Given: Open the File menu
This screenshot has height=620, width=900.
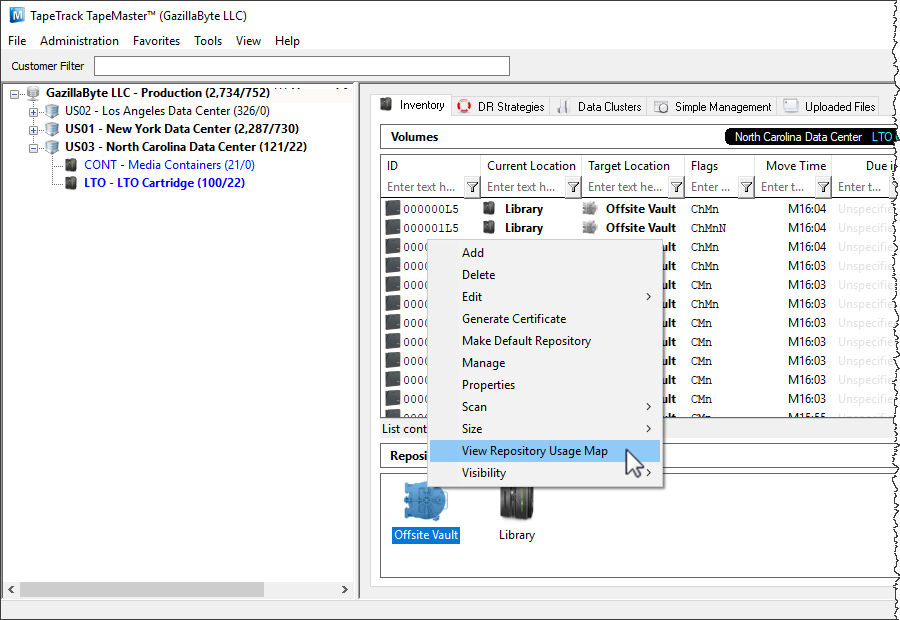Looking at the screenshot, I should (x=17, y=41).
